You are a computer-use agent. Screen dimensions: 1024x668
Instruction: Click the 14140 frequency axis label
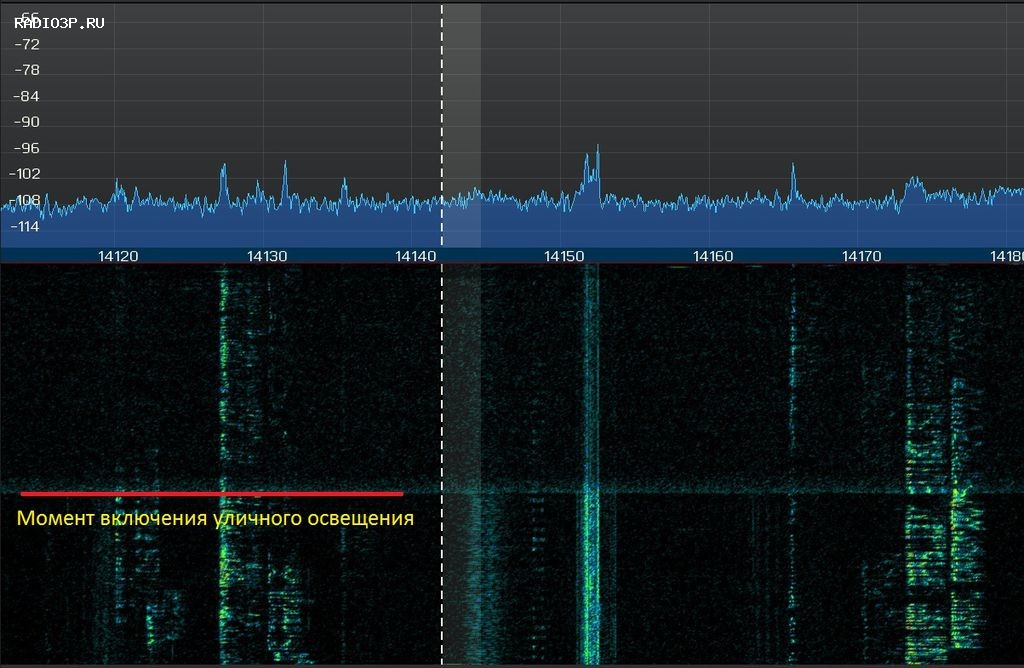tap(415, 256)
